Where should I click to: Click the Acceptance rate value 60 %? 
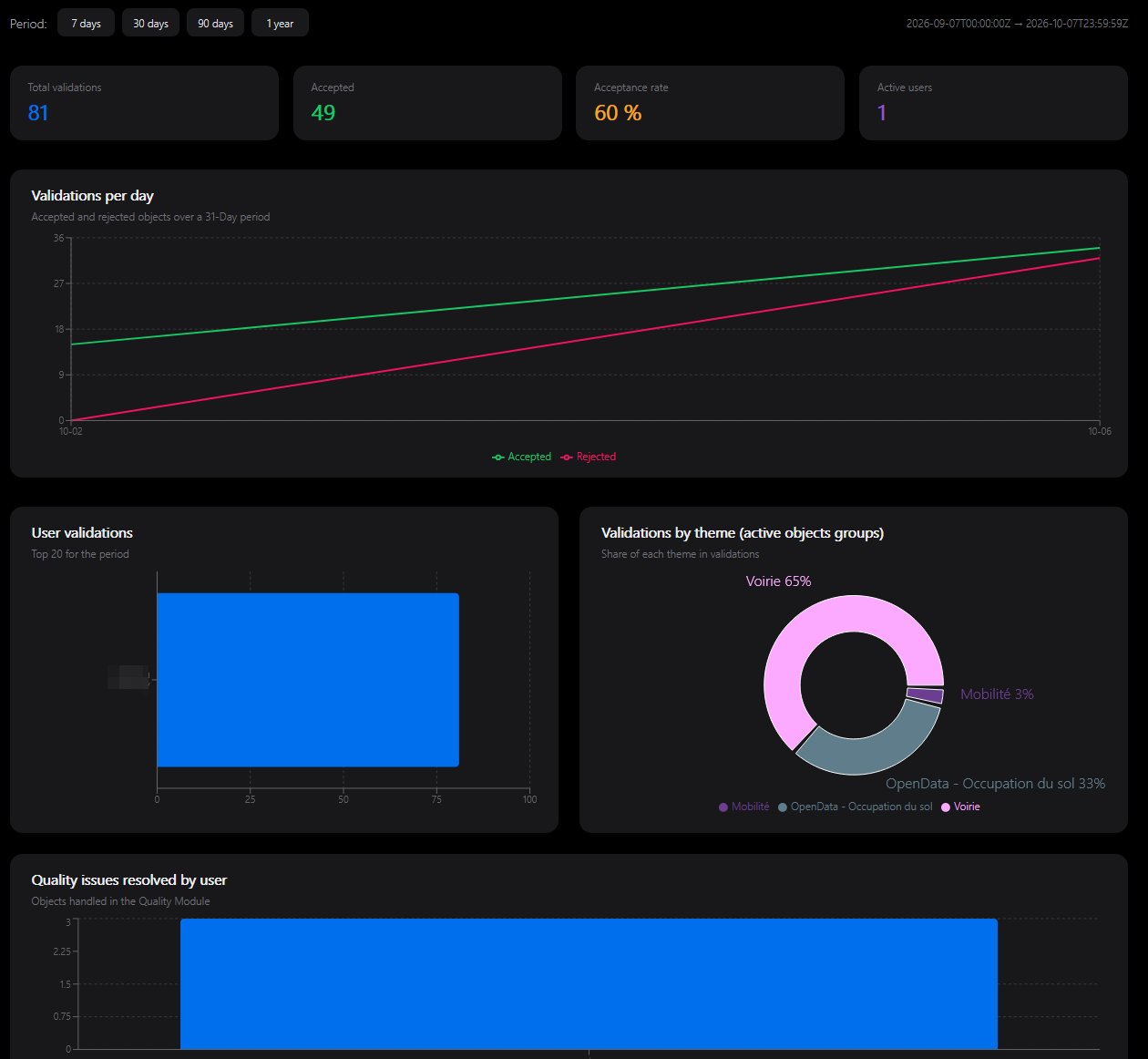[618, 113]
